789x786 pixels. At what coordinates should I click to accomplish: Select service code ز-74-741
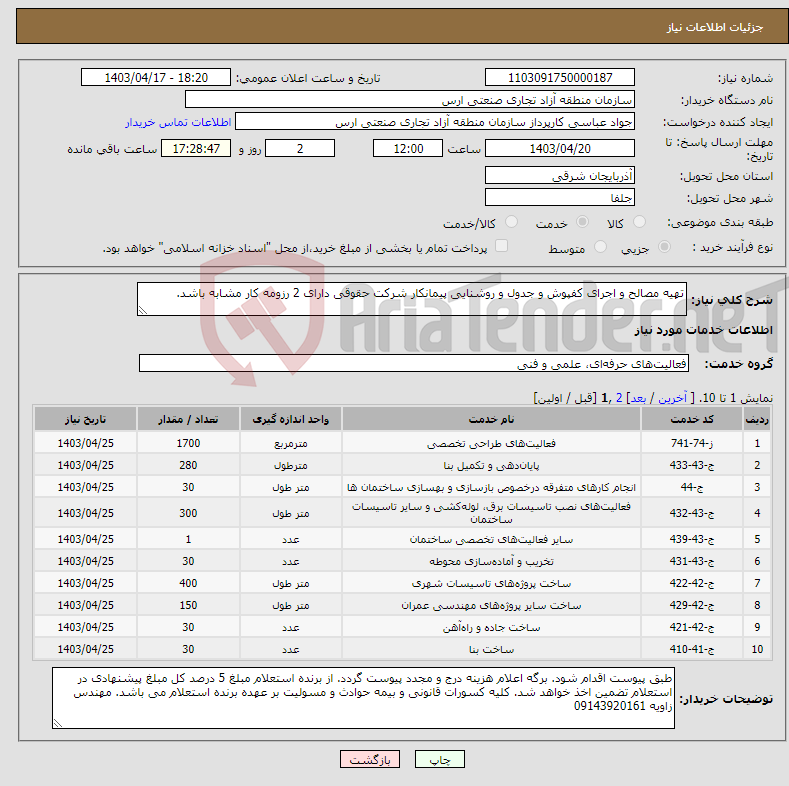pos(692,443)
